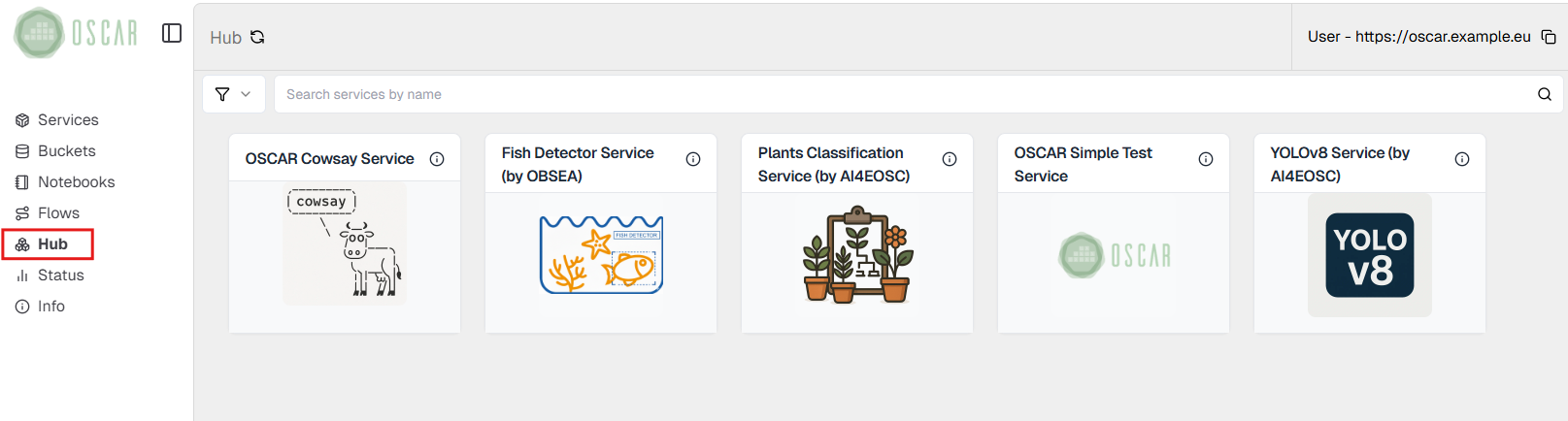The height and width of the screenshot is (421, 1568).
Task: Open the Flows sidebar item
Action: tap(58, 213)
